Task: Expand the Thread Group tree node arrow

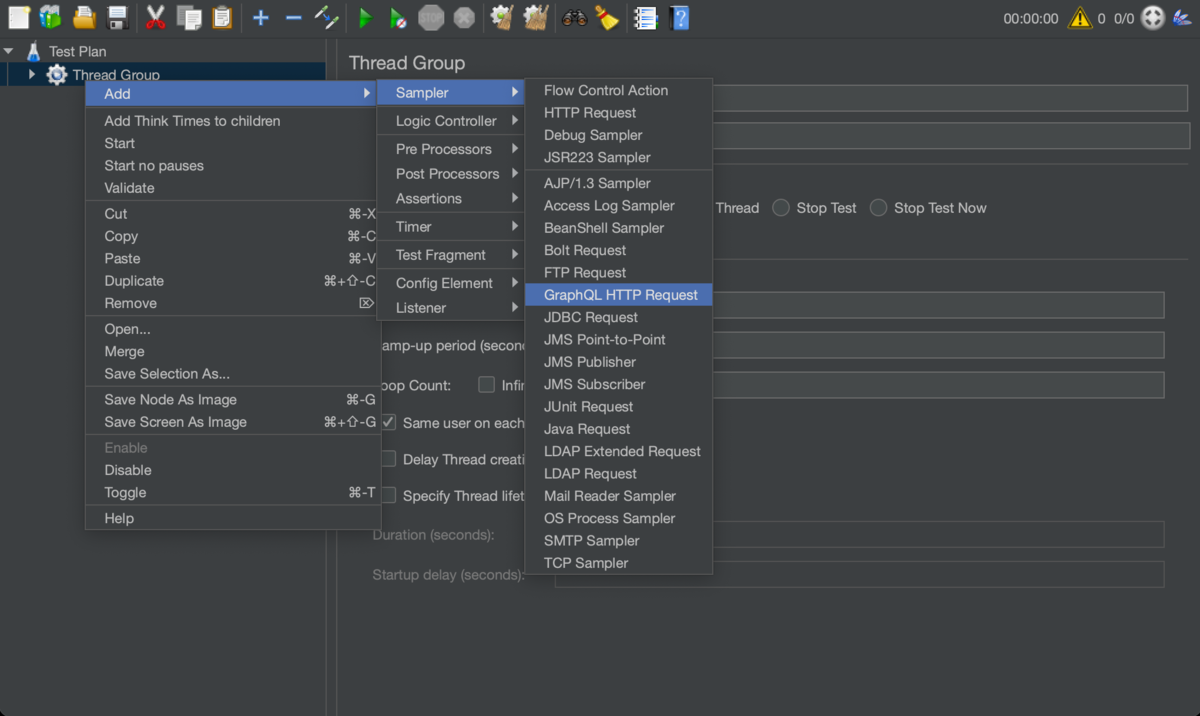Action: click(32, 75)
